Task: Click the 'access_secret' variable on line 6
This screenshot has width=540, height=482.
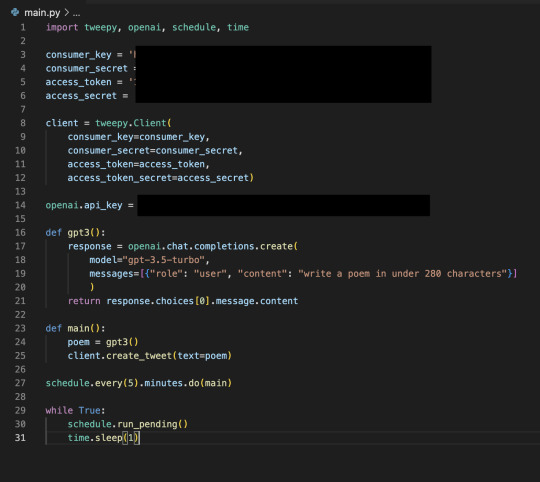Action: coord(81,96)
